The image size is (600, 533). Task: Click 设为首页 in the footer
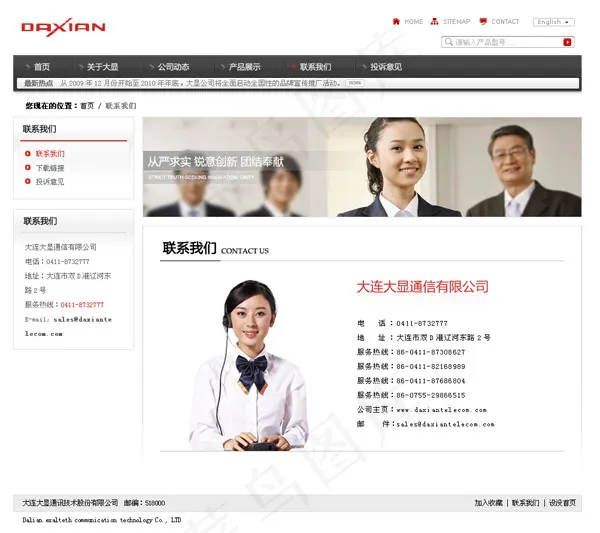coord(562,503)
